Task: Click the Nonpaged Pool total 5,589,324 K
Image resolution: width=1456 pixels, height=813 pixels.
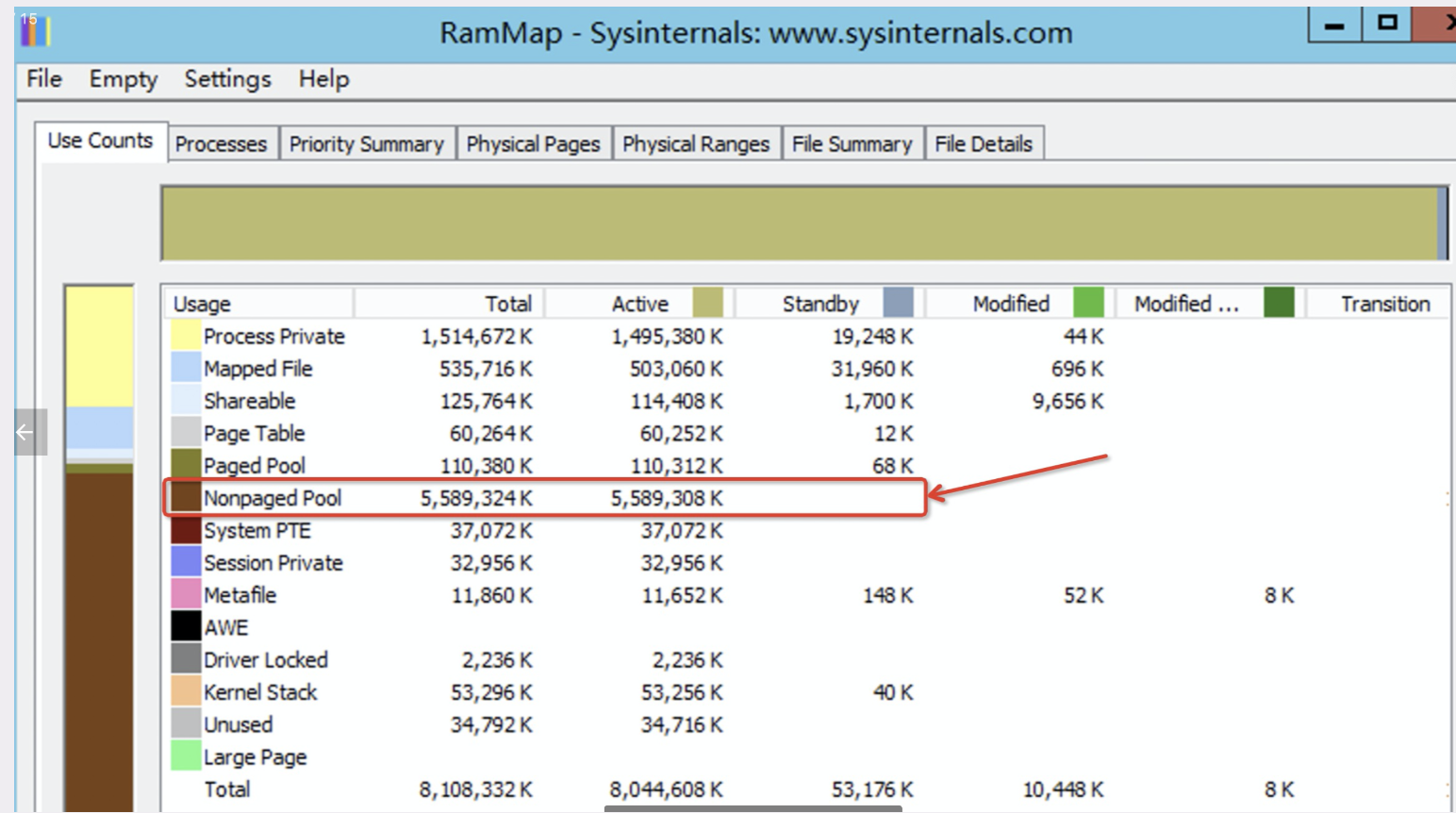Action: pos(476,498)
